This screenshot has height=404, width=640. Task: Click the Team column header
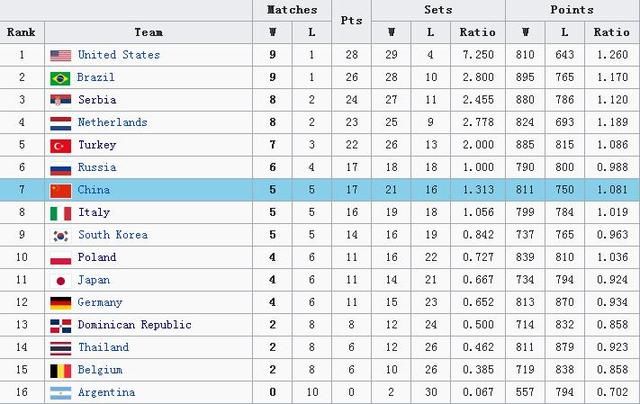[x=148, y=32]
